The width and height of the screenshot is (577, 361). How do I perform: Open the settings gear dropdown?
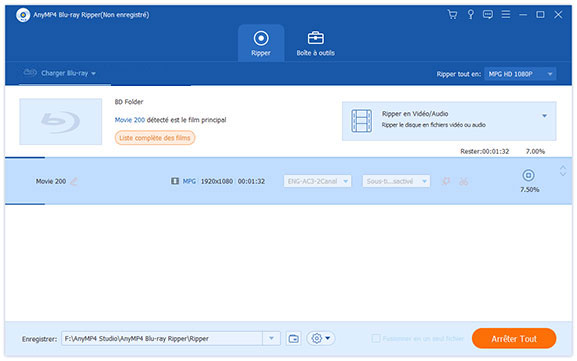pos(321,339)
